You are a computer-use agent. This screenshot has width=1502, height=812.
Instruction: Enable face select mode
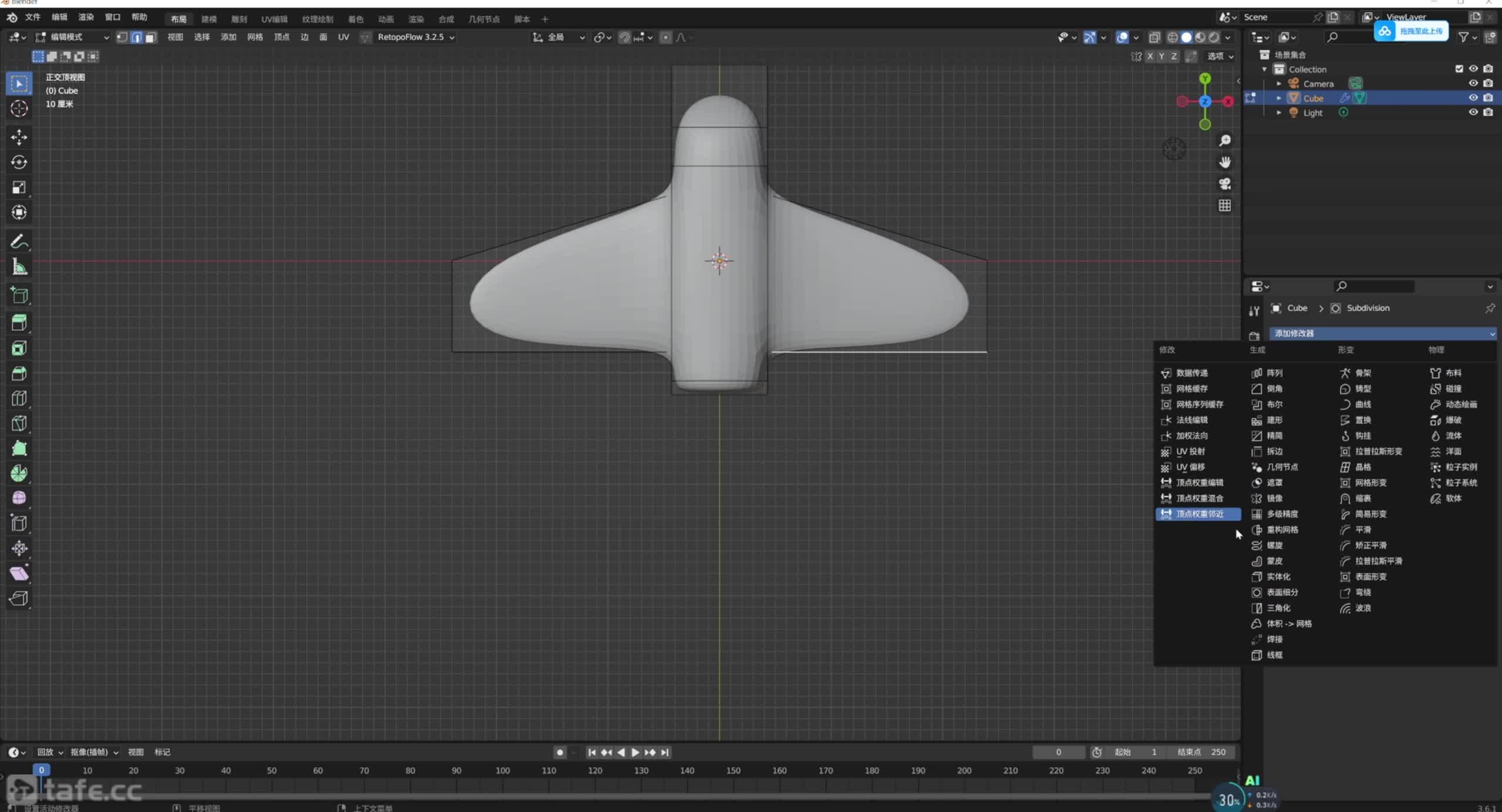(151, 38)
